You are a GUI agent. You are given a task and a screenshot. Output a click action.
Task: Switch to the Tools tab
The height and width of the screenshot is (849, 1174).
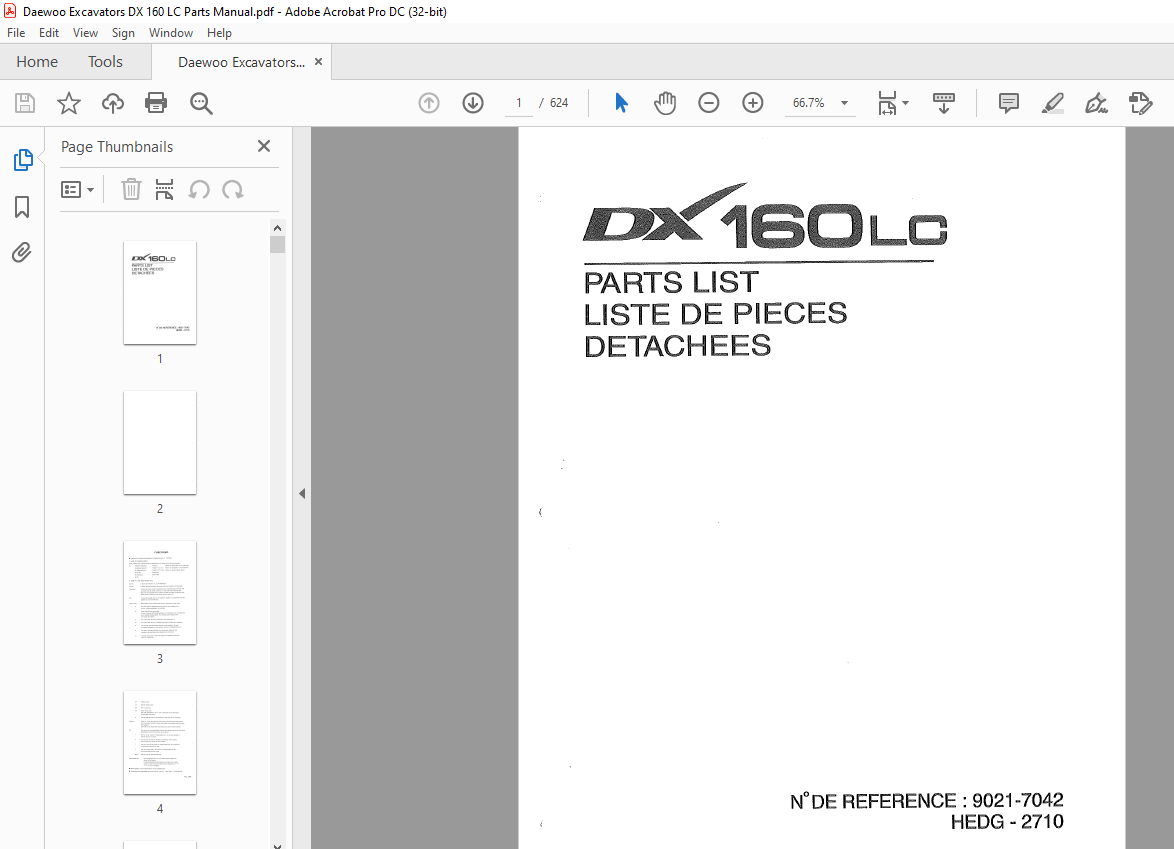[105, 62]
